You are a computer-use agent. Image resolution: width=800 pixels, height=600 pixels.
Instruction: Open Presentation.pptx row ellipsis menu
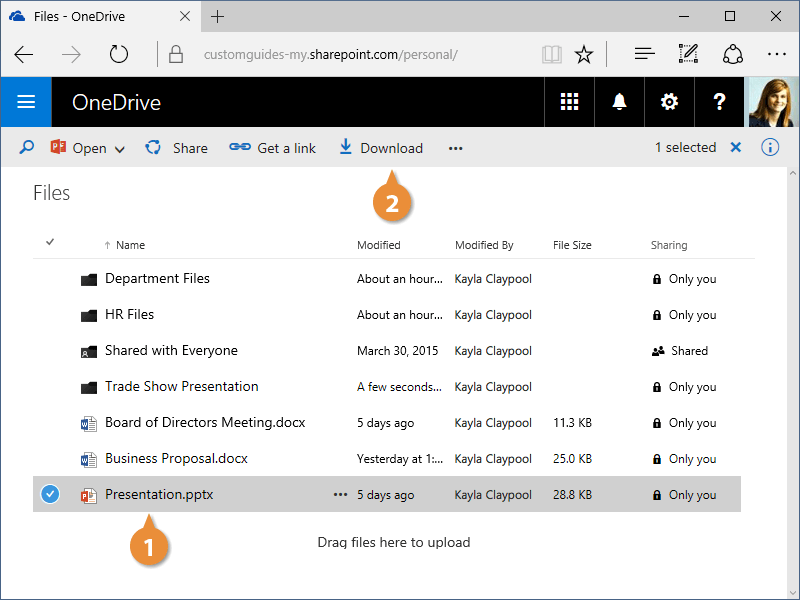pyautogui.click(x=340, y=495)
